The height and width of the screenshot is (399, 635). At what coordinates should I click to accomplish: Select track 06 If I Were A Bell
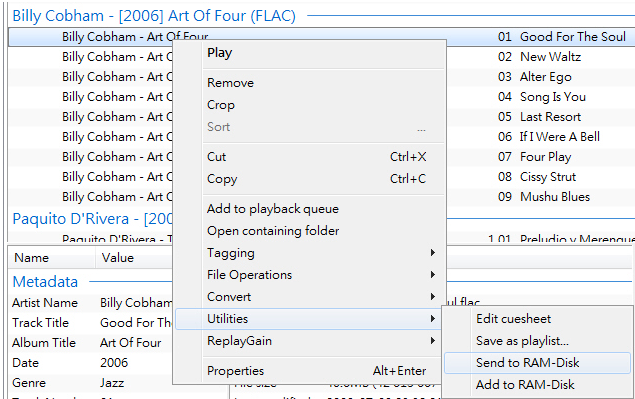point(549,137)
